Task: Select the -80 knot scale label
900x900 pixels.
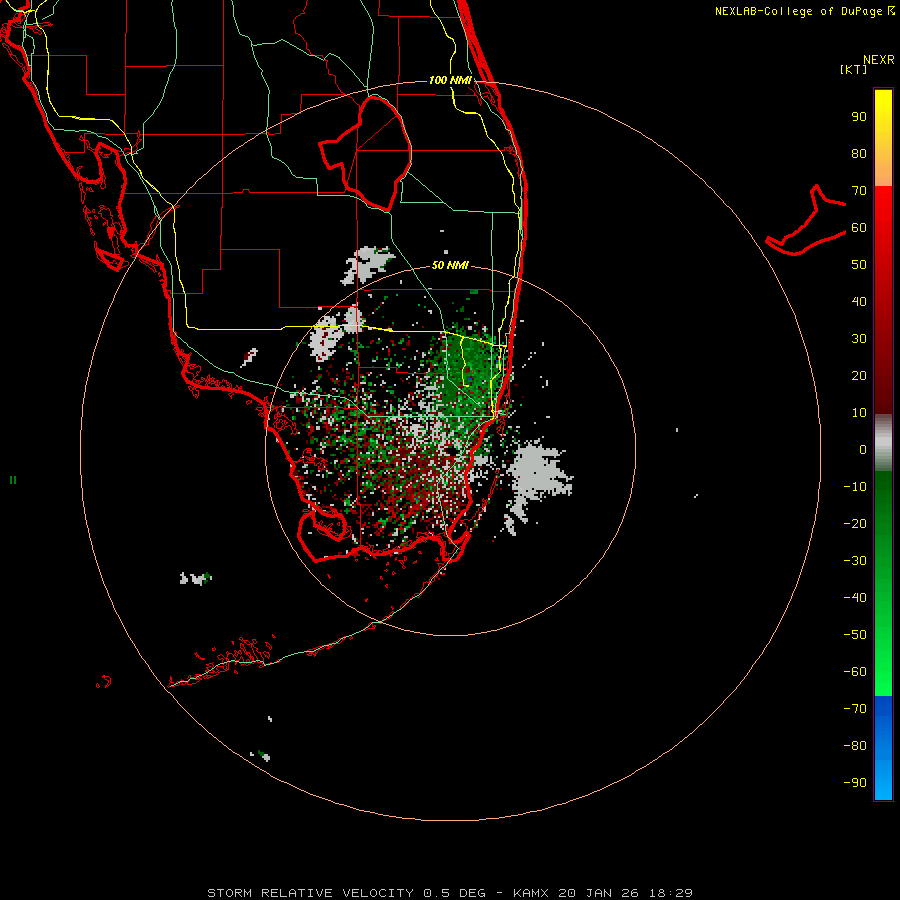Action: (855, 746)
